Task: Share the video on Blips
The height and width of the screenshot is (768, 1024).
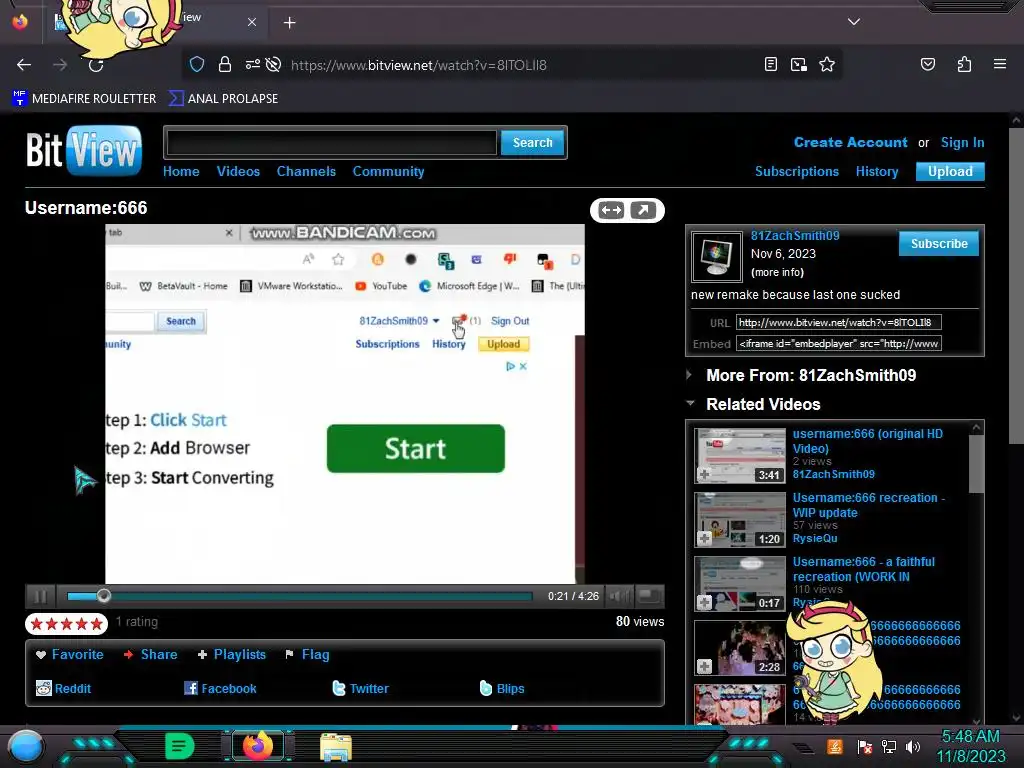Action: click(502, 688)
